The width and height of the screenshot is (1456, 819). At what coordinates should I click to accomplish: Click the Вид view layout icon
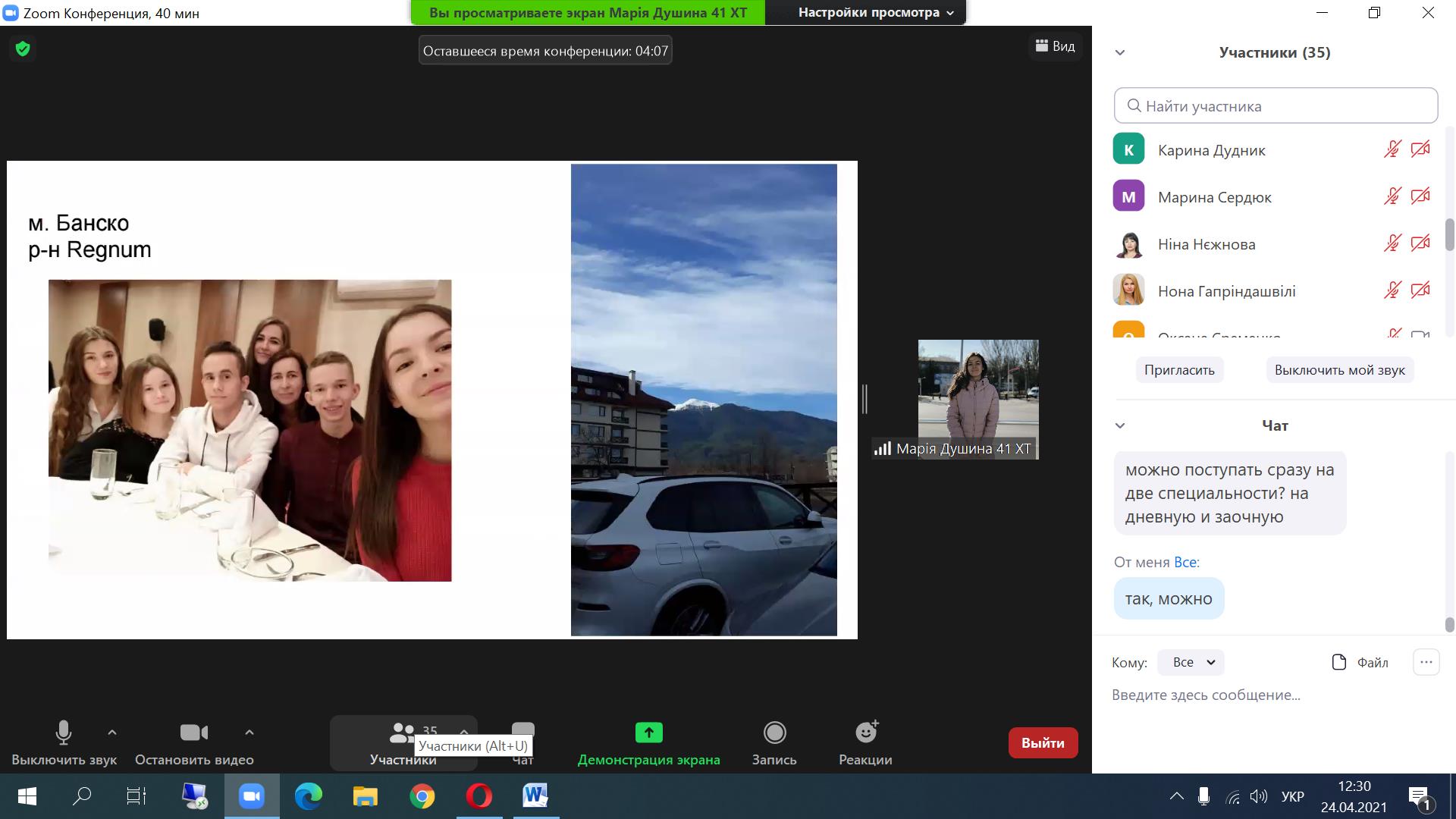click(x=1055, y=46)
